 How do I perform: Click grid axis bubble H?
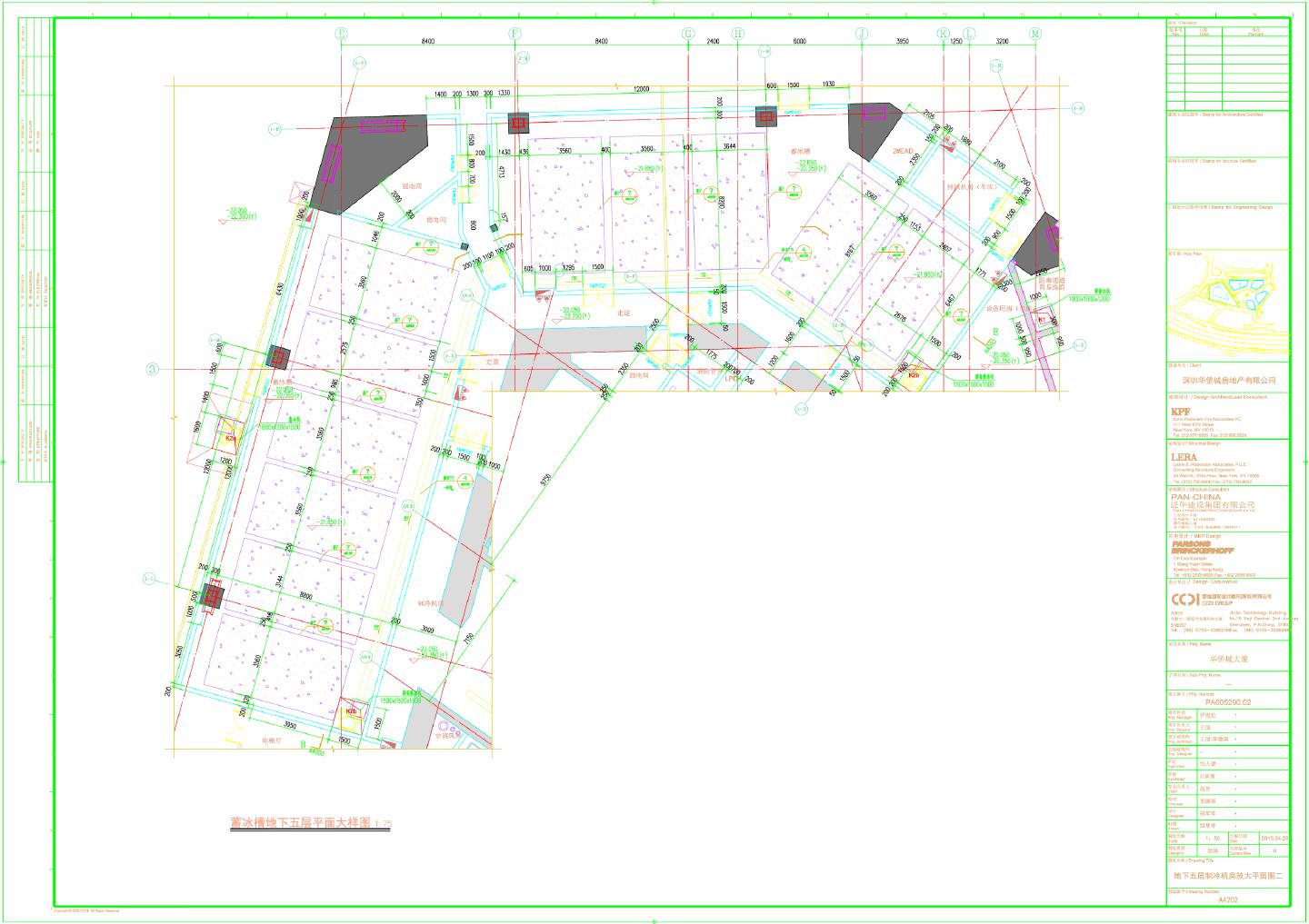(x=738, y=34)
